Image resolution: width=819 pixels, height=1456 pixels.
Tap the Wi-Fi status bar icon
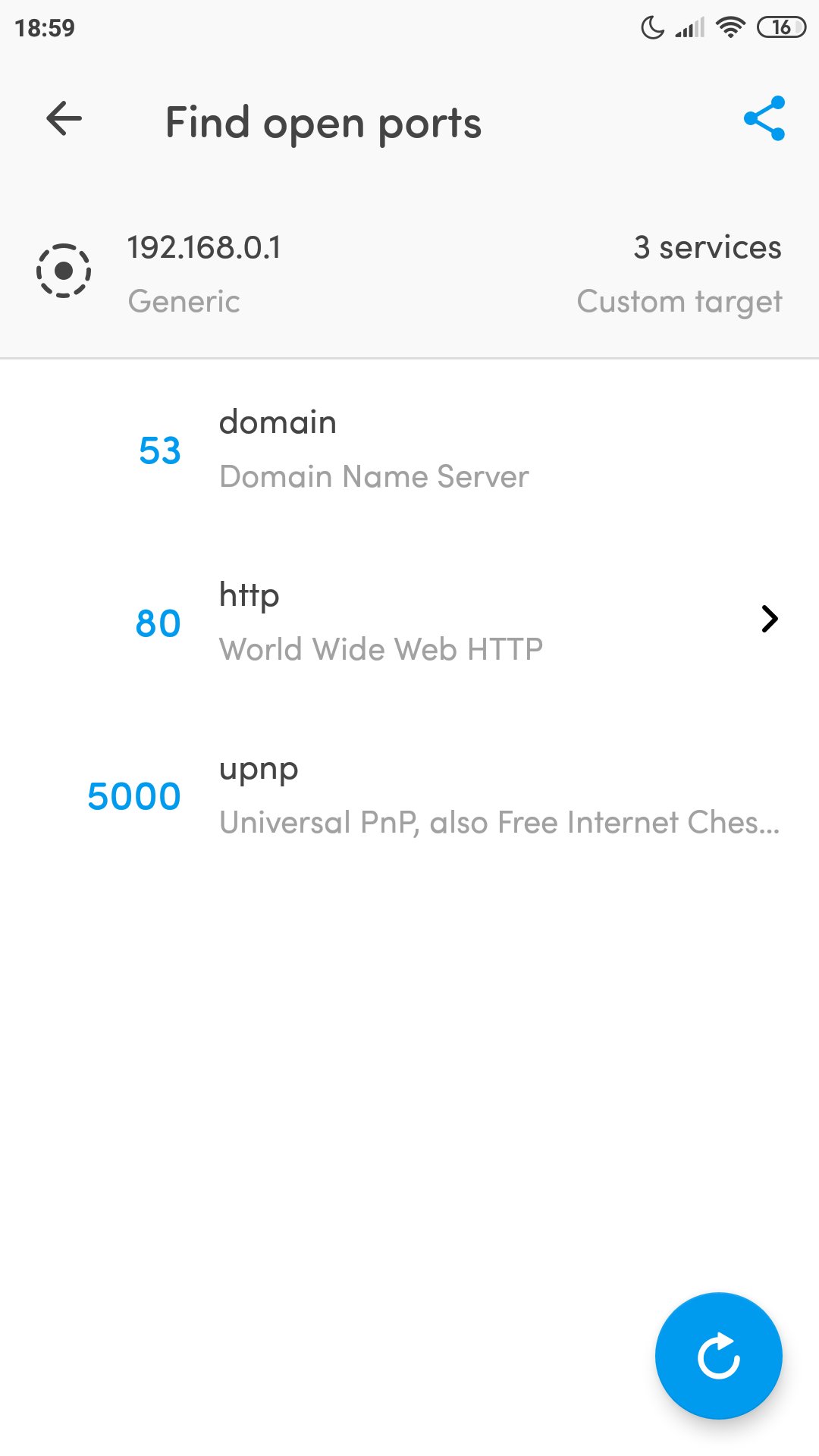click(730, 28)
